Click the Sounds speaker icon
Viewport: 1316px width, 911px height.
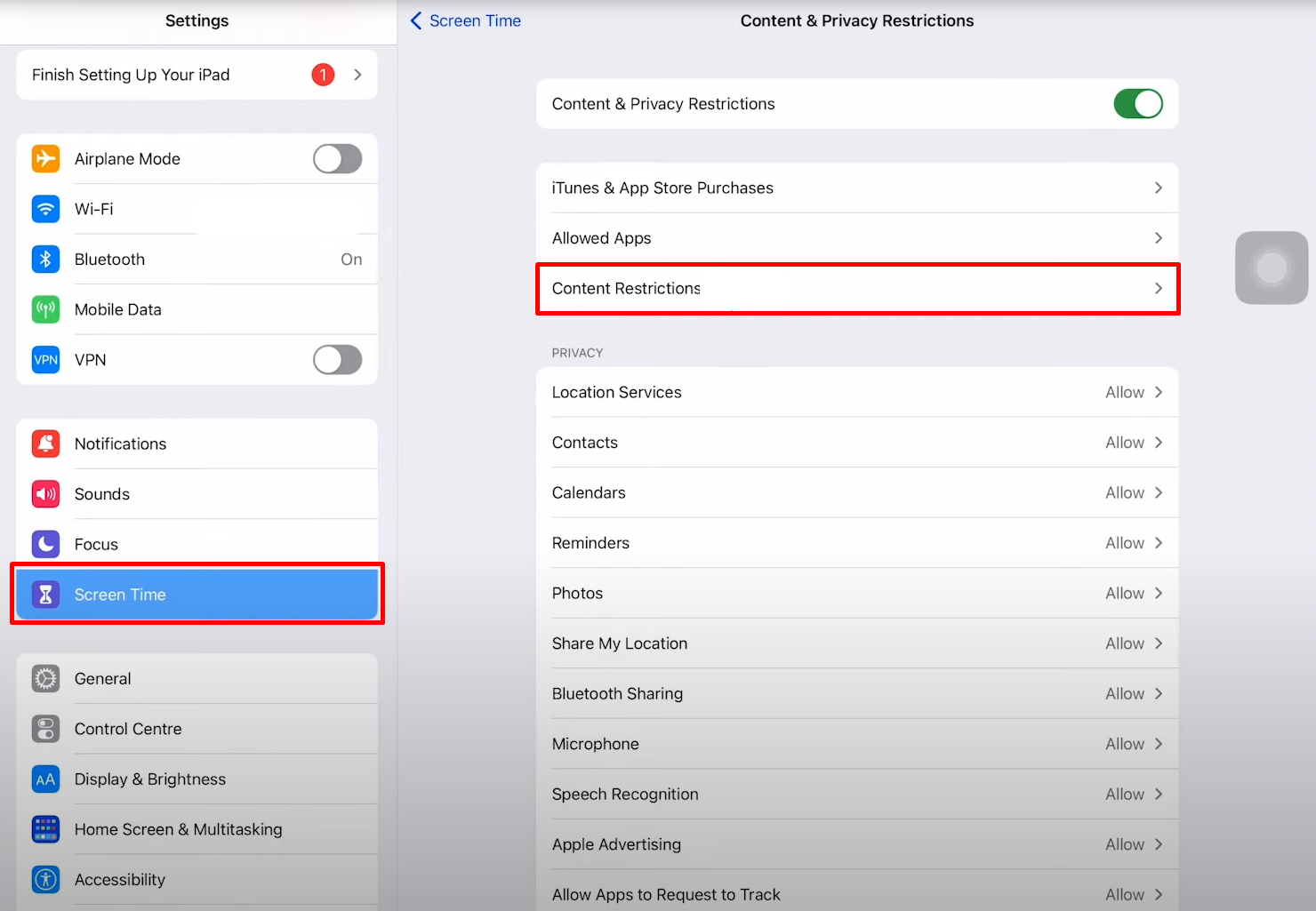pos(45,494)
